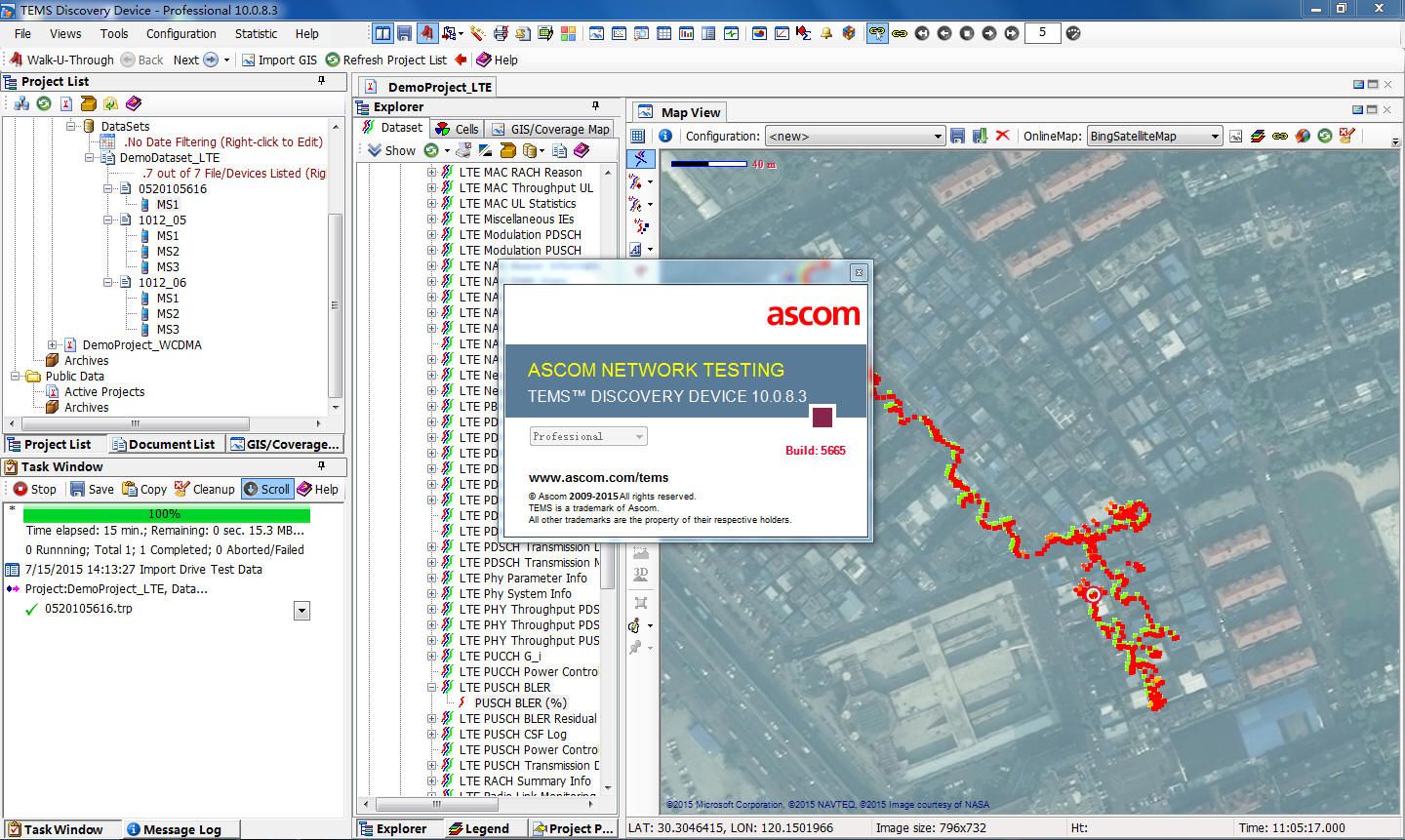The height and width of the screenshot is (840, 1405).
Task: Click Copy button in Task Window
Action: 144,489
